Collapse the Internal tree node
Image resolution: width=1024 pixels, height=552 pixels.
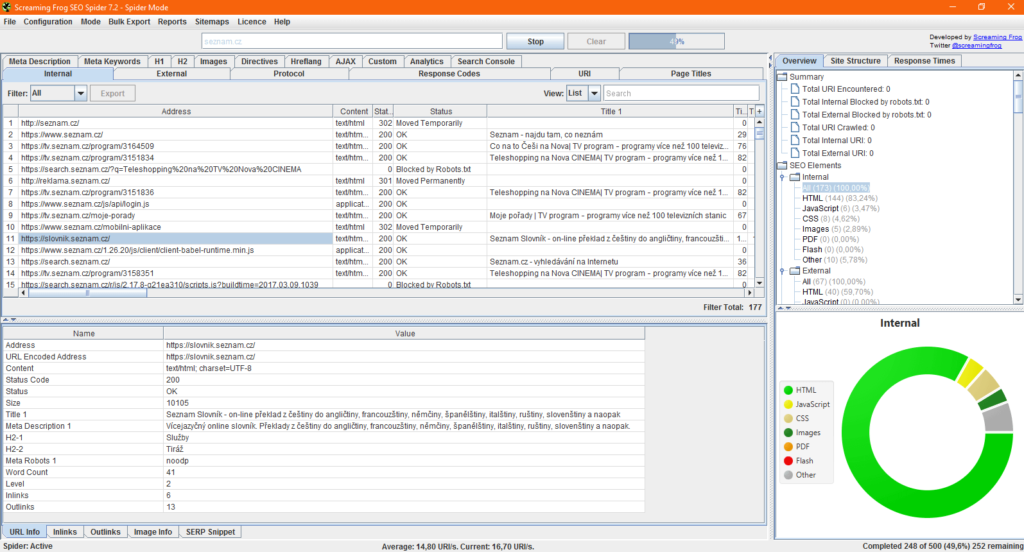point(782,177)
